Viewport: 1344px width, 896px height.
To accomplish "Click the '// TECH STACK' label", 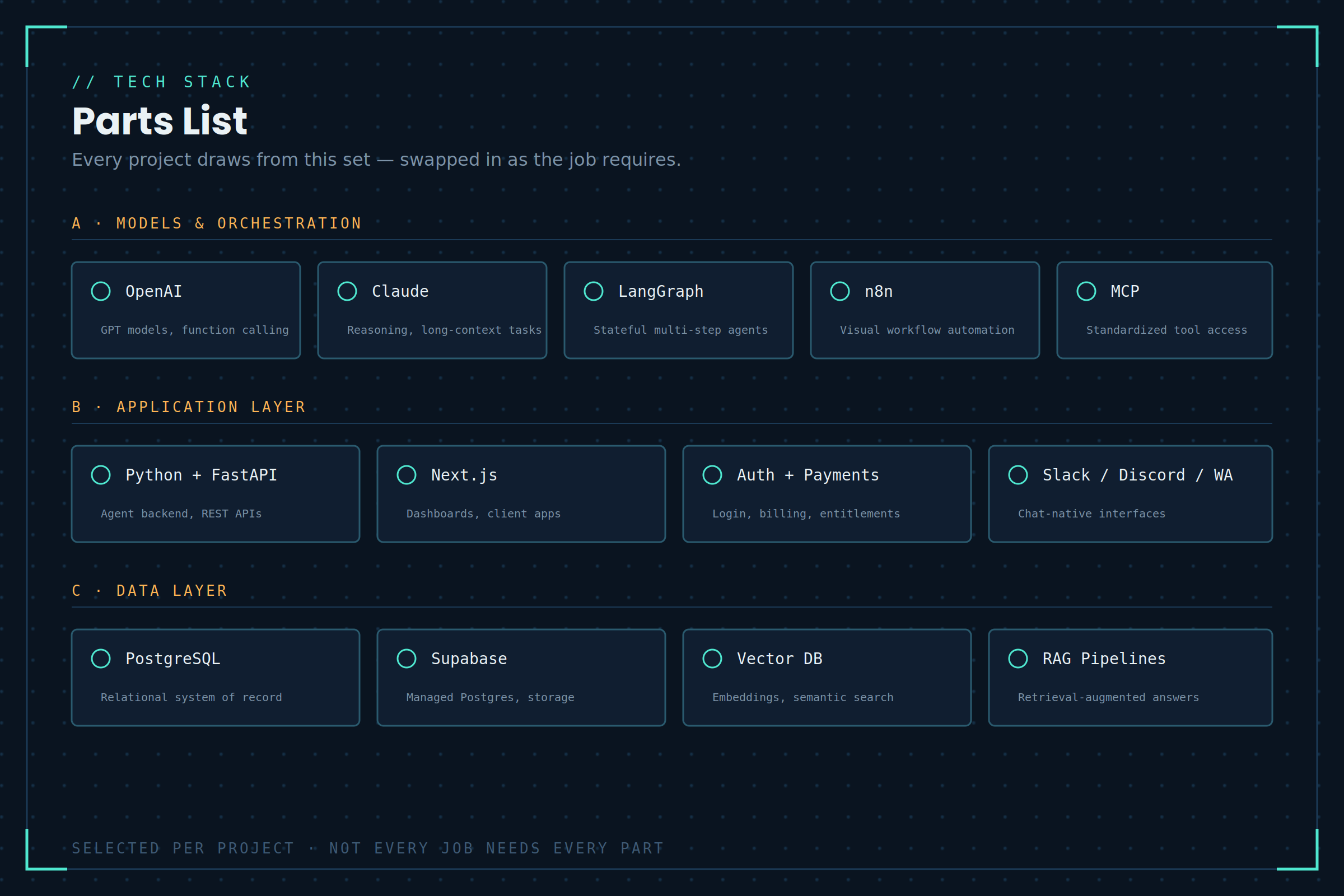I will click(x=162, y=82).
